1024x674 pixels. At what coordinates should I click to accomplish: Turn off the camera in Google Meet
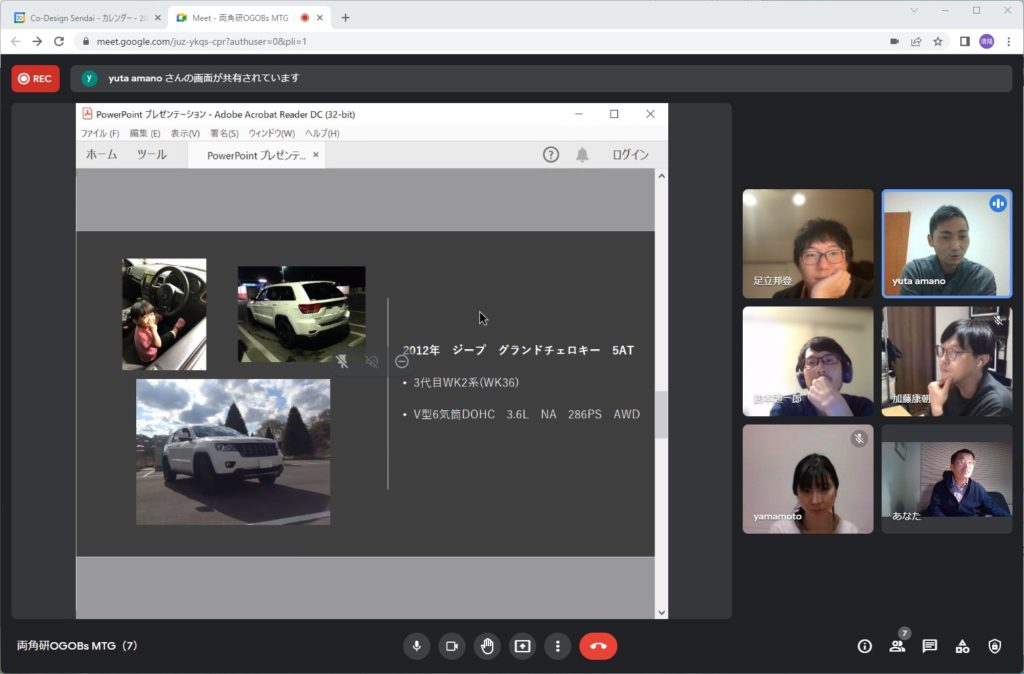pos(451,646)
